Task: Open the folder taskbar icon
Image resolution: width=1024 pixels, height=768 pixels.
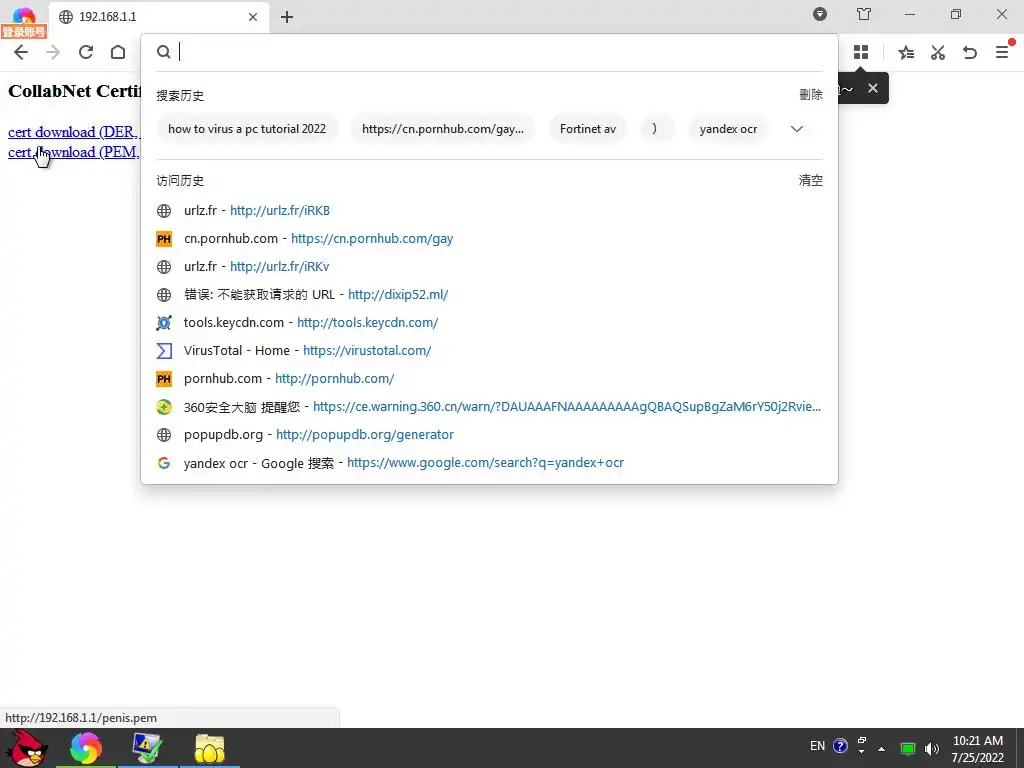Action: pos(210,748)
